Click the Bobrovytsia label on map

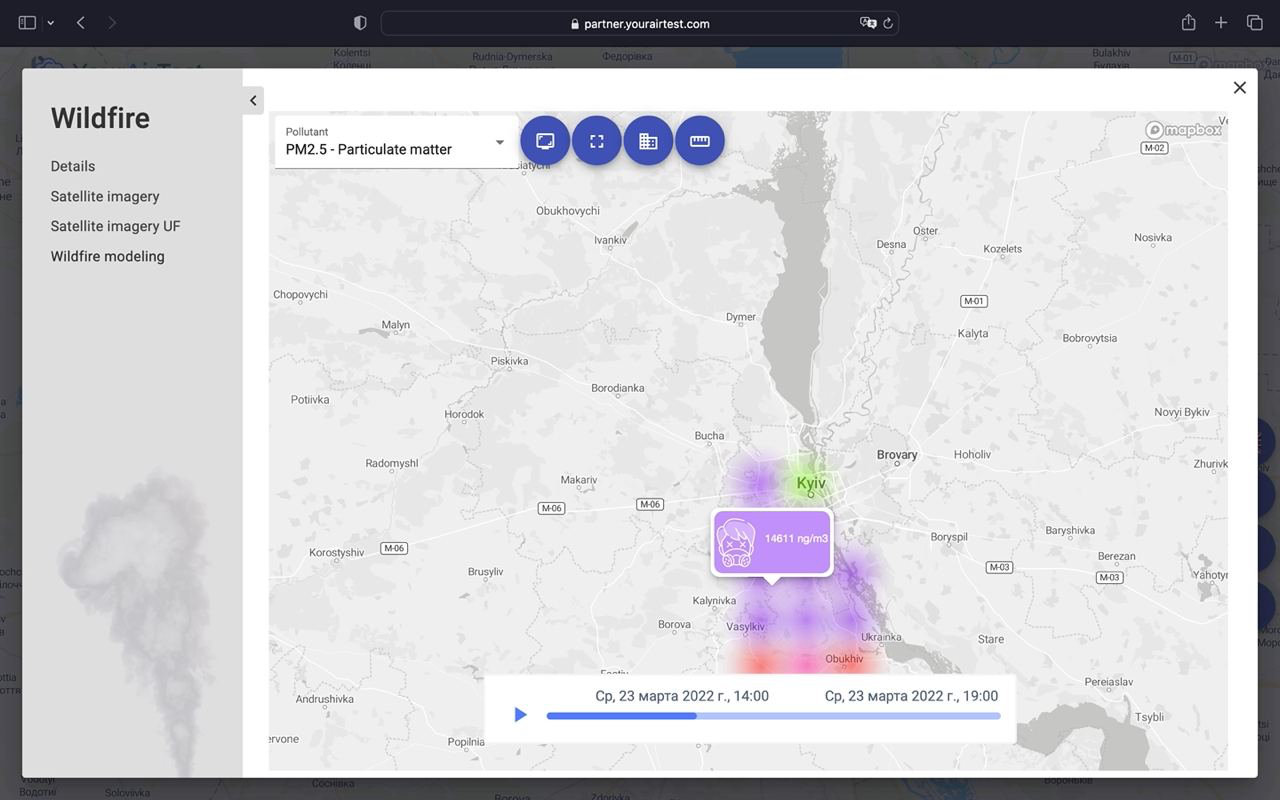(x=1090, y=338)
